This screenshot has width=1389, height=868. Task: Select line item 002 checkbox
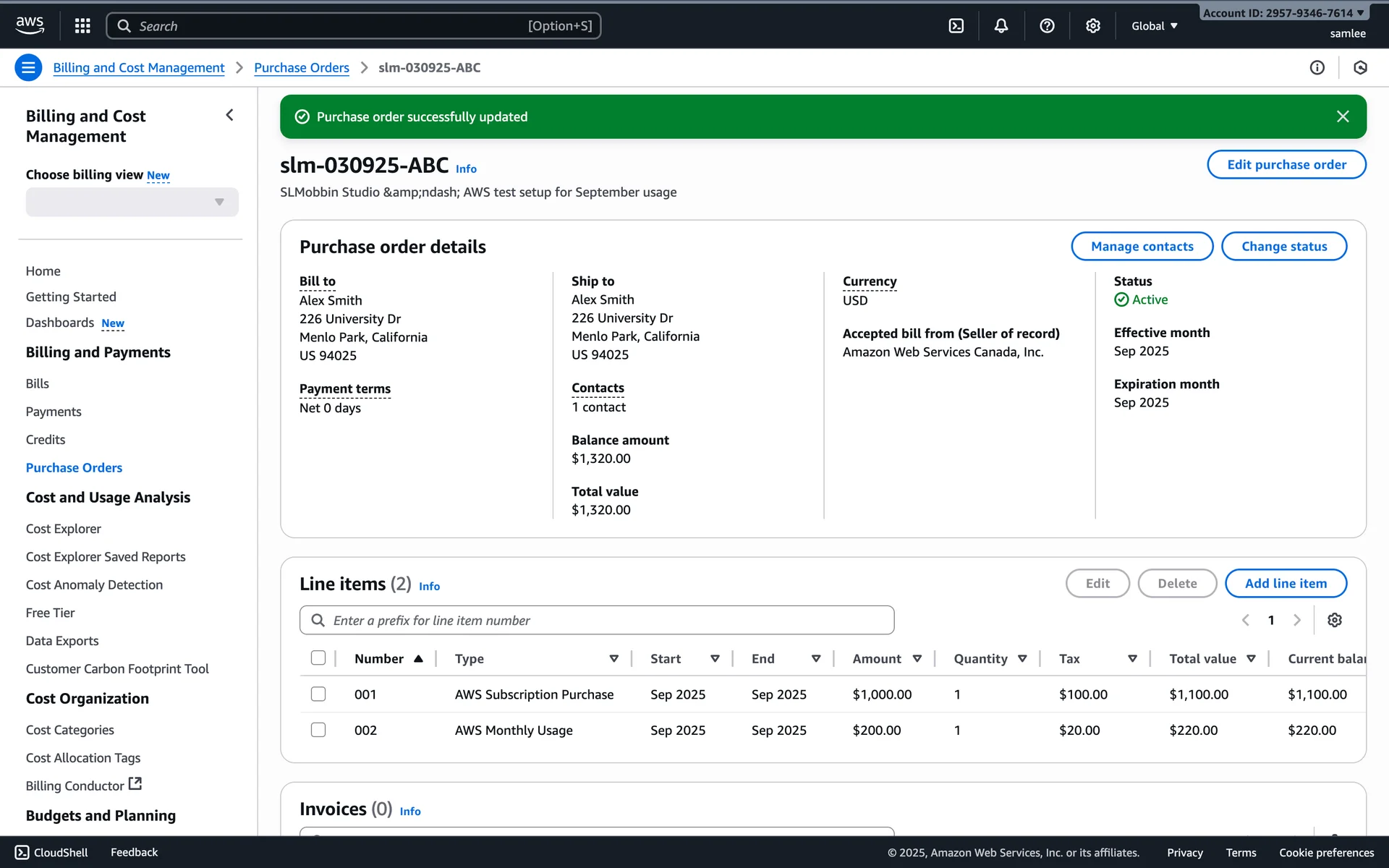pos(318,730)
